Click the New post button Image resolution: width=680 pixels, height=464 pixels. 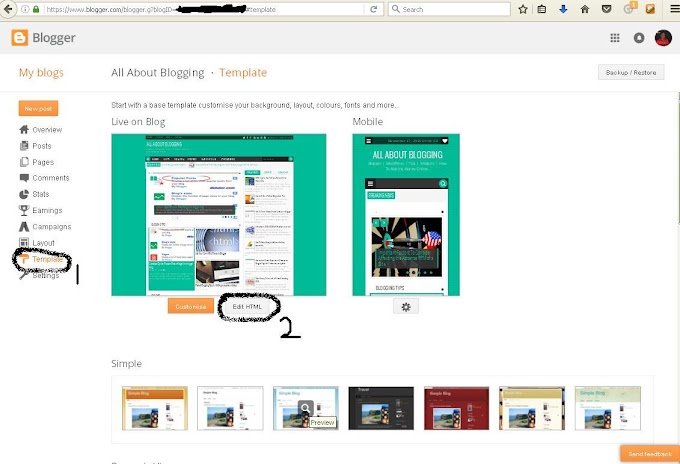coord(38,108)
